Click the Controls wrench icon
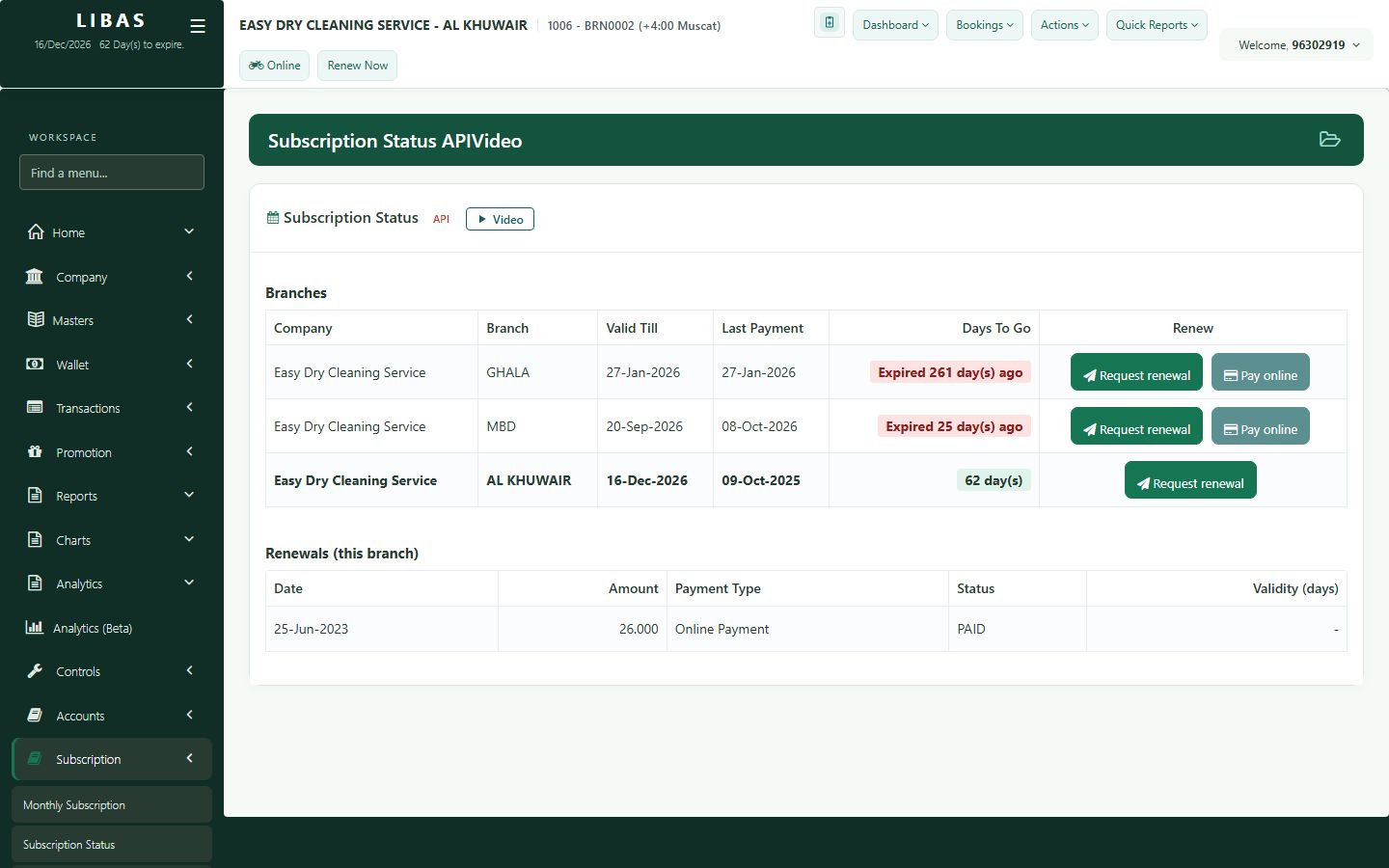 35,670
